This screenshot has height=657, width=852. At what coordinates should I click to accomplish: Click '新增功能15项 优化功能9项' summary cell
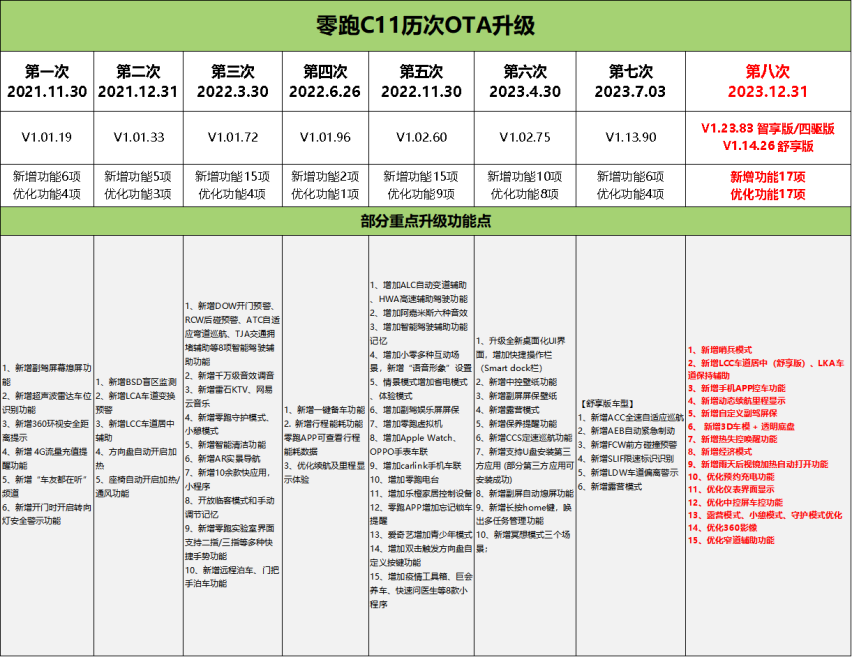pos(421,185)
